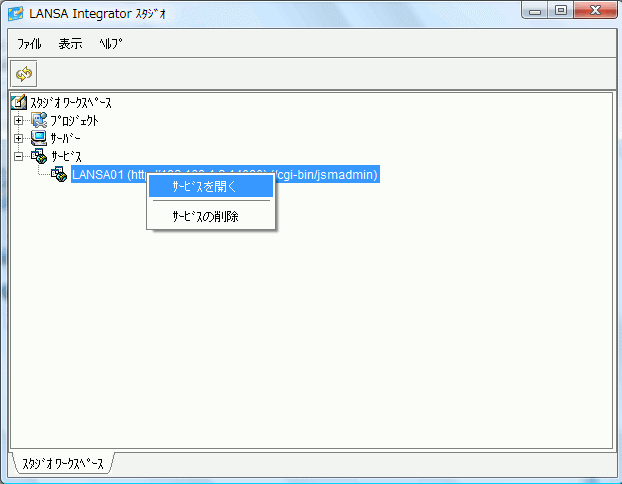Select the LANSA01 jsmadmin service entry
Image resolution: width=622 pixels, height=484 pixels.
[x=225, y=174]
